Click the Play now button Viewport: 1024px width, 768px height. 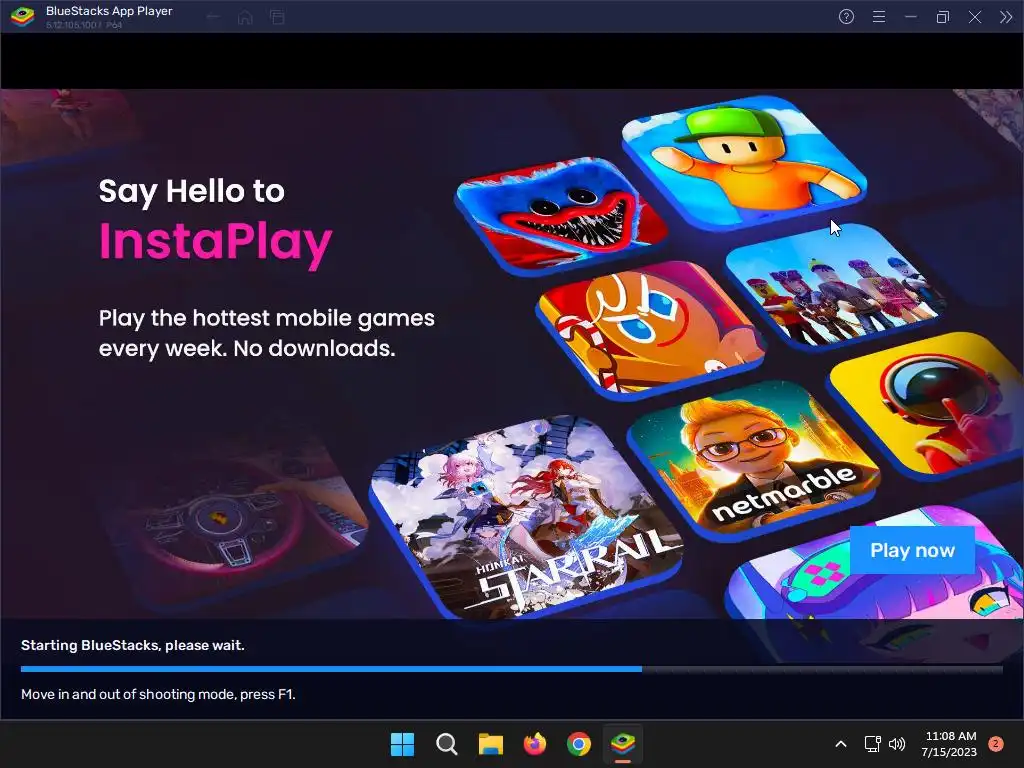912,550
